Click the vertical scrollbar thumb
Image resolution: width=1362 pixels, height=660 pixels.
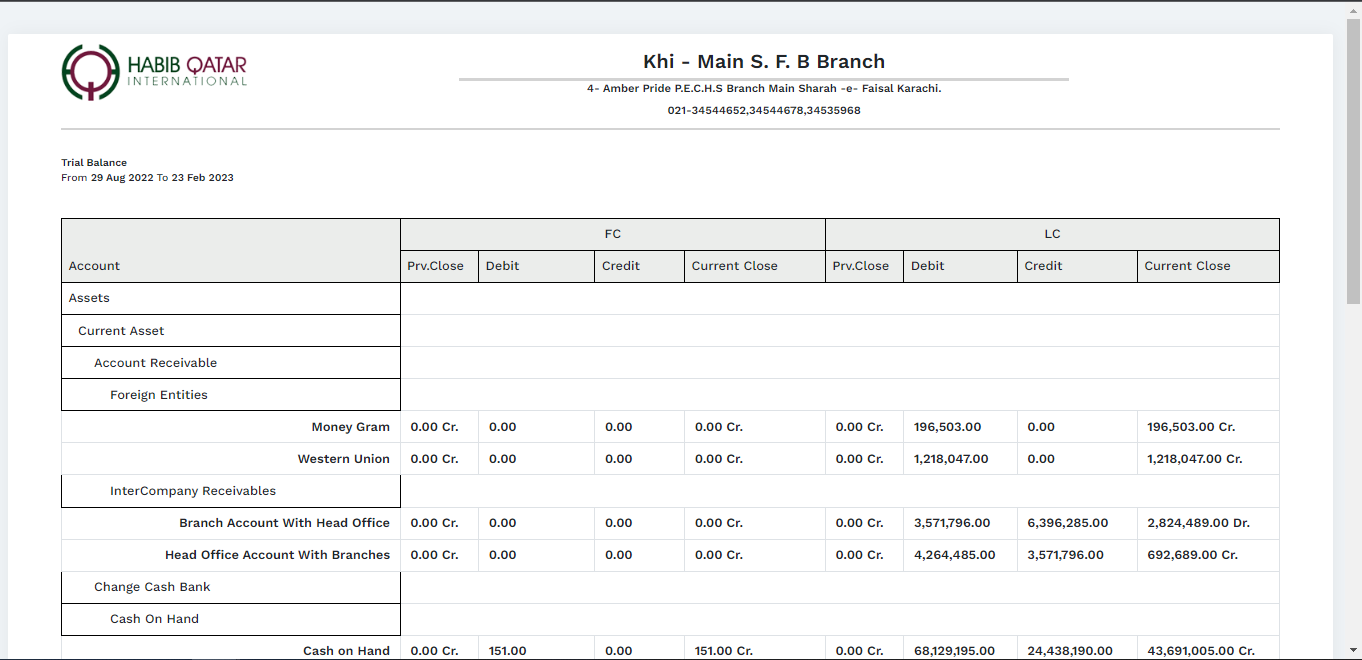click(x=1352, y=160)
